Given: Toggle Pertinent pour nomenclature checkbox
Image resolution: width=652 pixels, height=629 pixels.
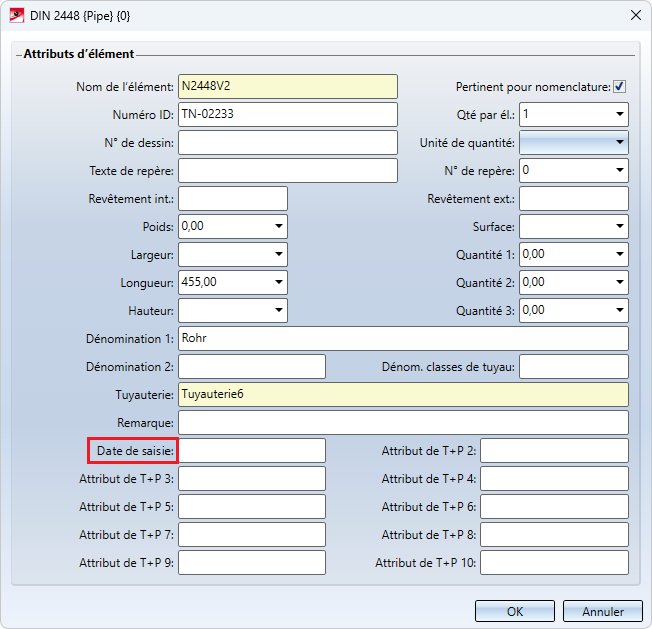Looking at the screenshot, I should point(620,87).
